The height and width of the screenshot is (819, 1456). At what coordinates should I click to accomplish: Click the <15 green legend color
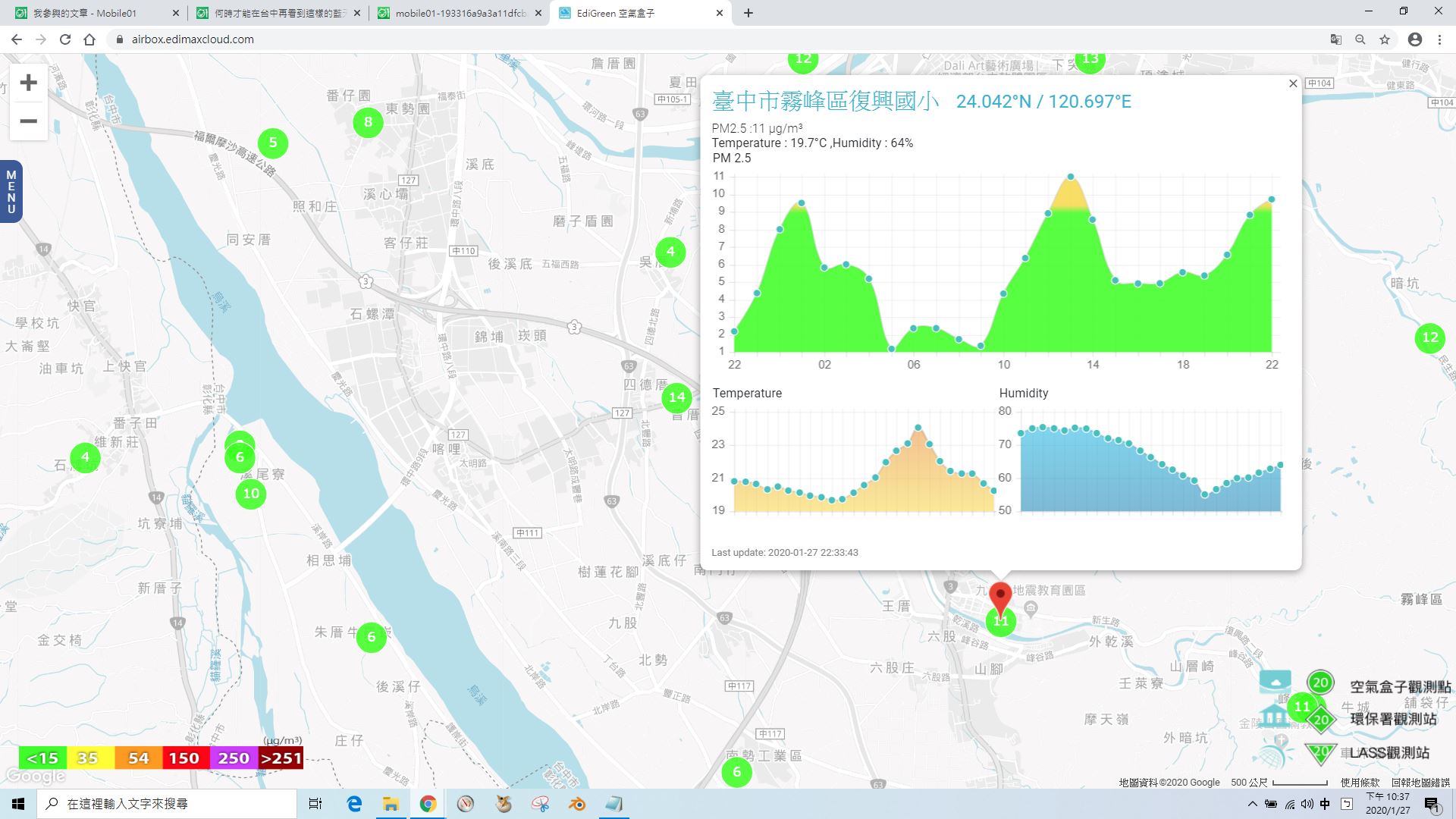(42, 758)
